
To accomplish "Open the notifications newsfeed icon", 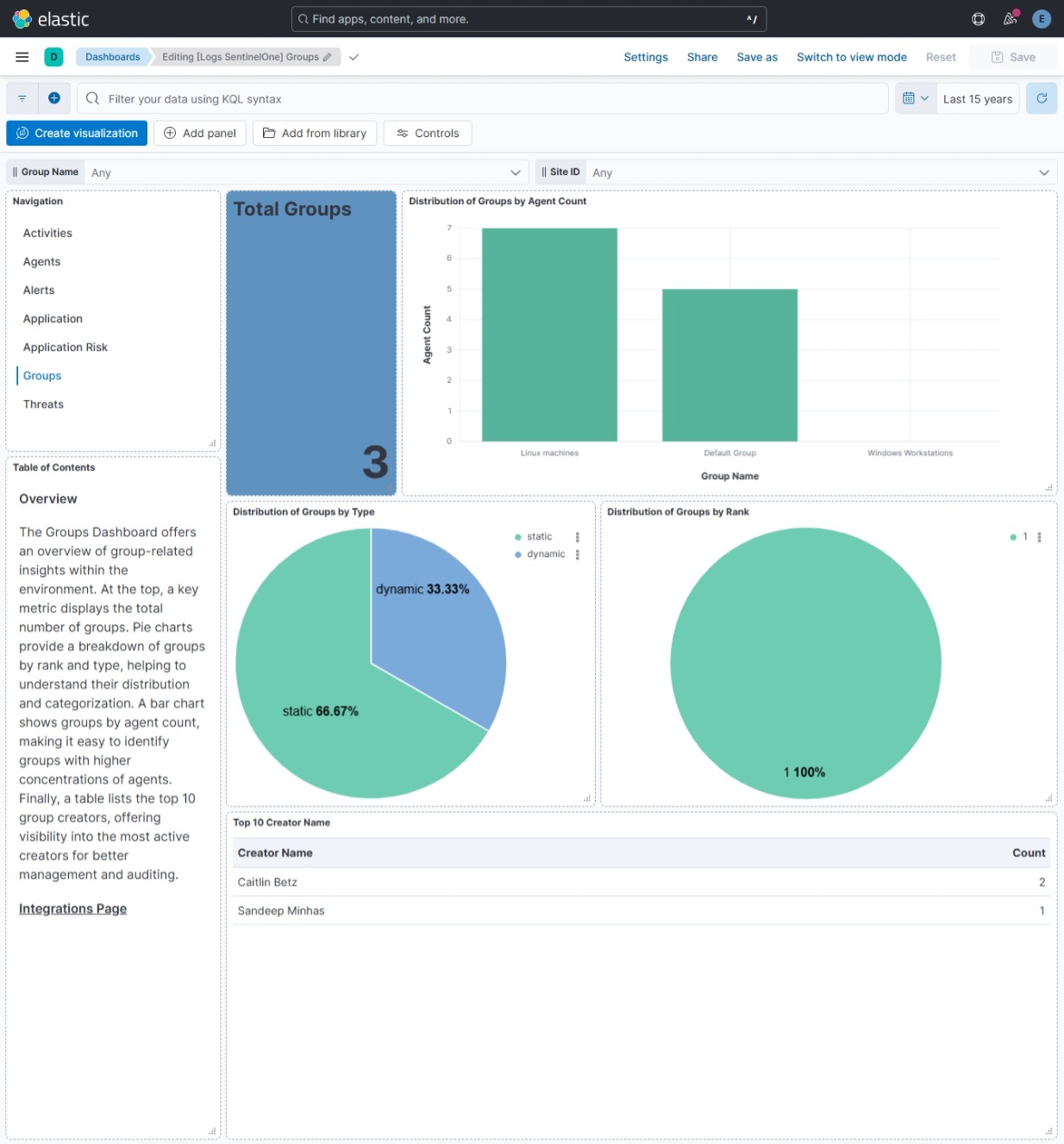I will [x=1010, y=18].
